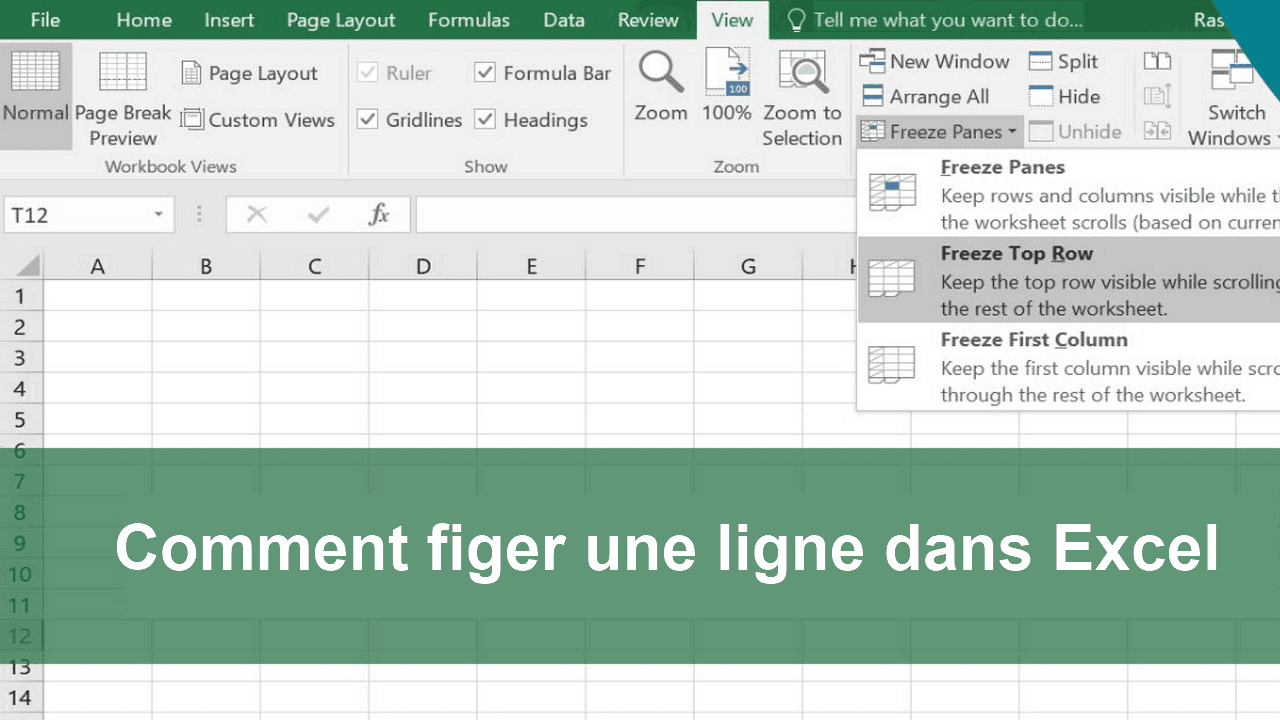Open the Formulas ribbon tab
Viewport: 1280px width, 720px height.
[x=469, y=20]
